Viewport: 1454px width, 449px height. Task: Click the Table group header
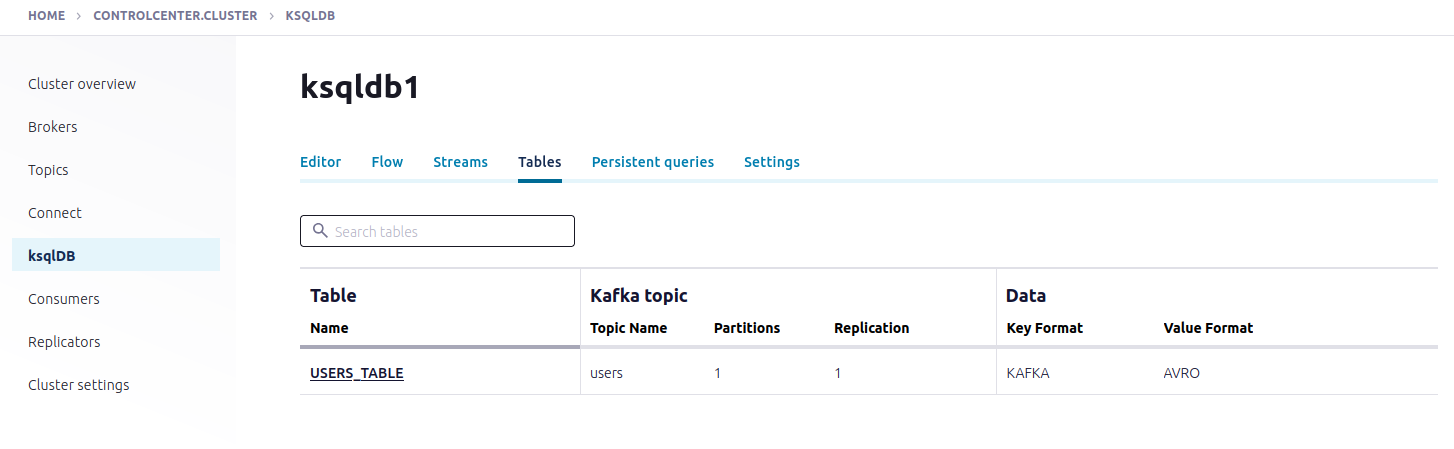point(333,296)
